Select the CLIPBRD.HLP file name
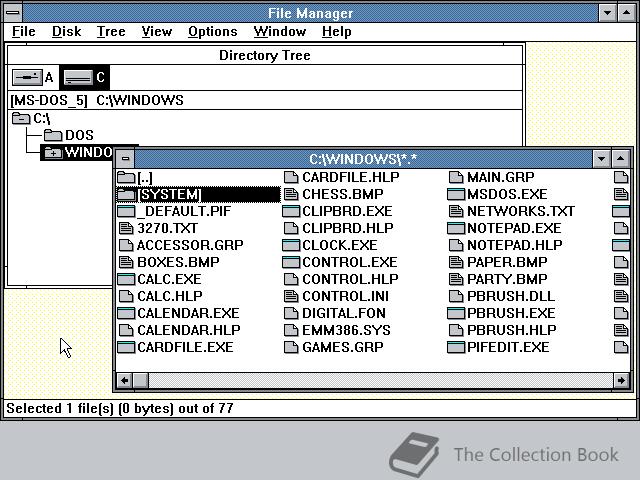Screen dimensions: 640x480 pyautogui.click(x=348, y=228)
